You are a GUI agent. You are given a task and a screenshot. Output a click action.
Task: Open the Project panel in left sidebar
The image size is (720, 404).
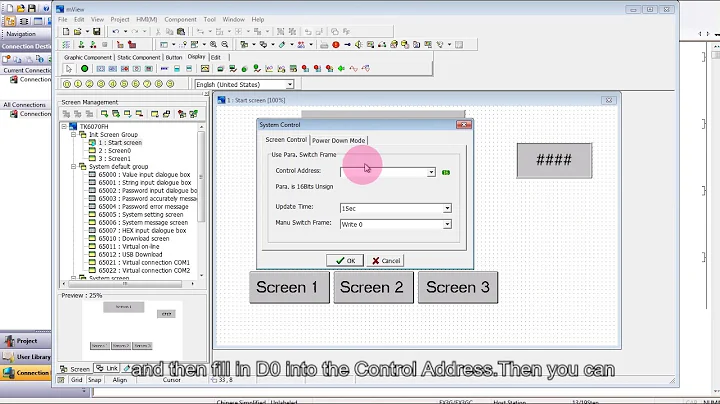(26, 341)
